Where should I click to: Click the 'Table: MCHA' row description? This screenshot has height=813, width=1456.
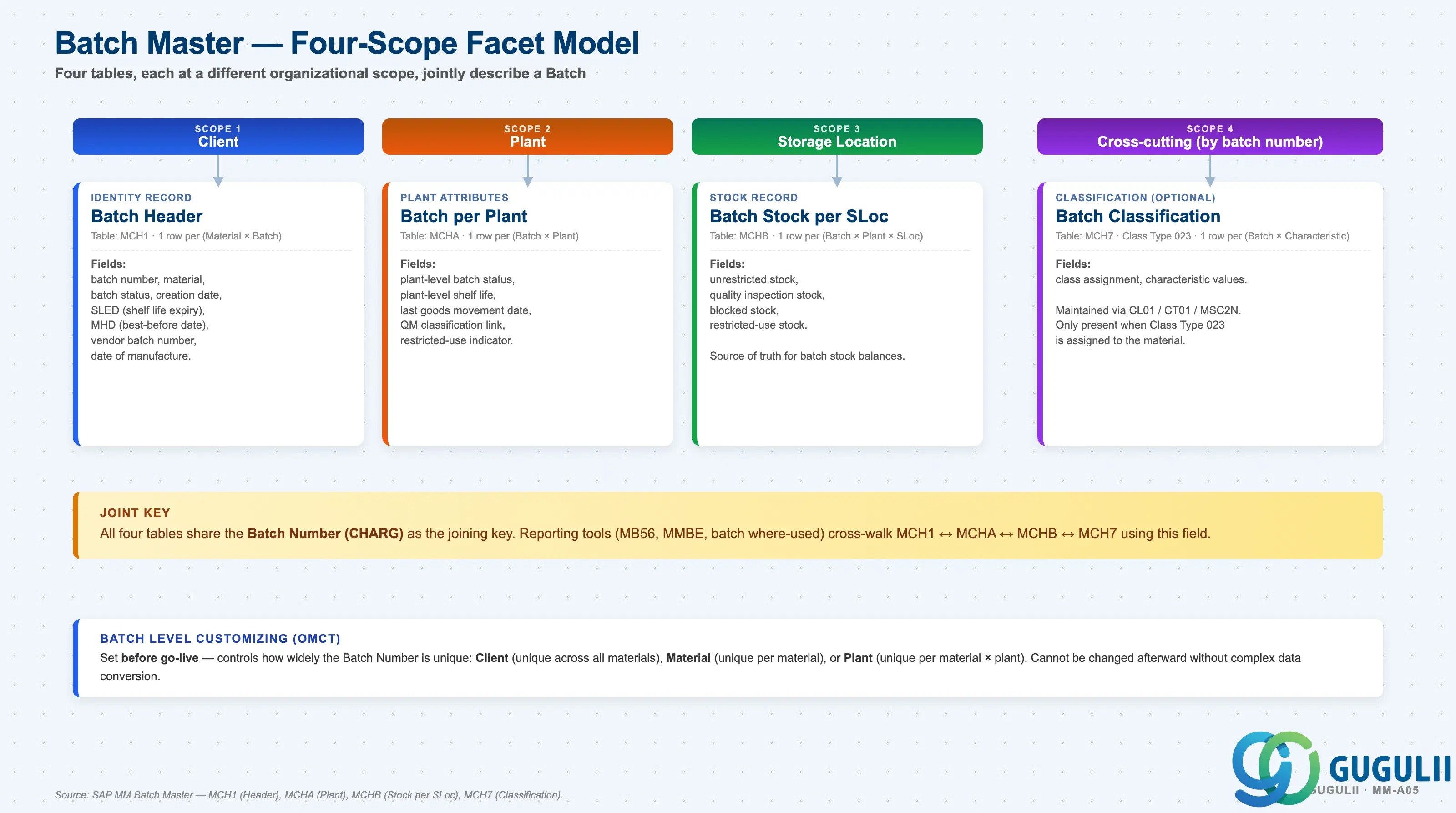[489, 236]
